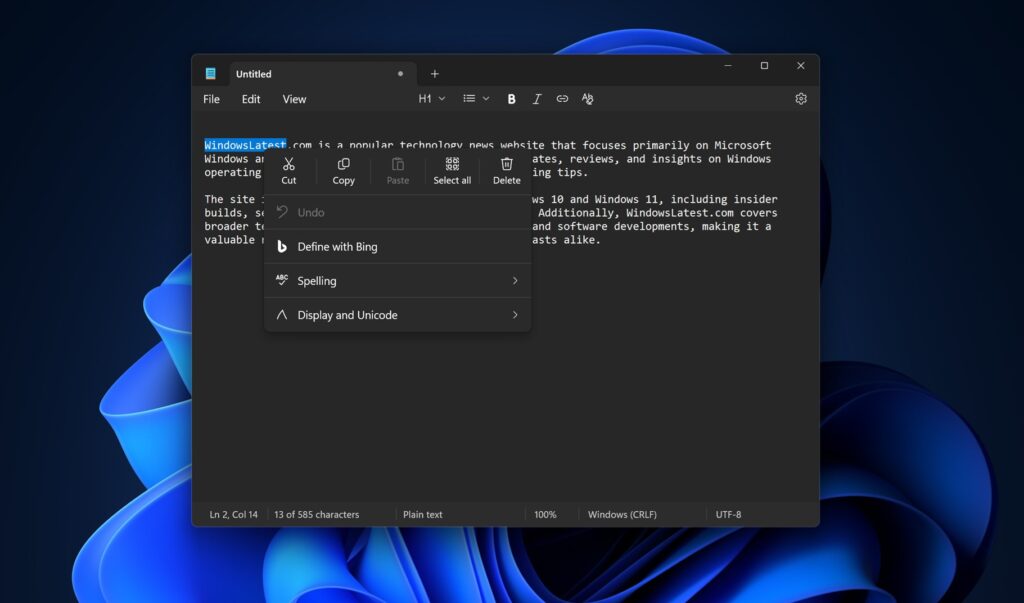1024x603 pixels.
Task: Open a new tab with the plus button
Action: pyautogui.click(x=434, y=73)
